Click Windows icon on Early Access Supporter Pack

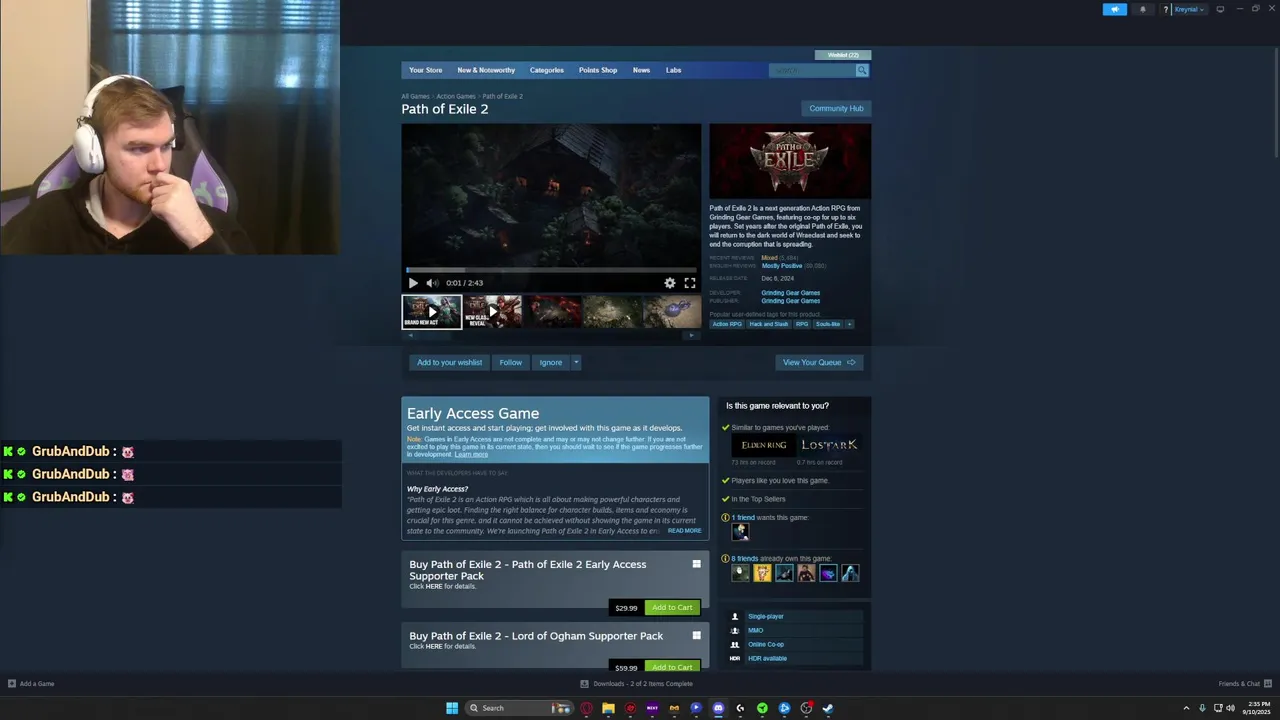[697, 564]
